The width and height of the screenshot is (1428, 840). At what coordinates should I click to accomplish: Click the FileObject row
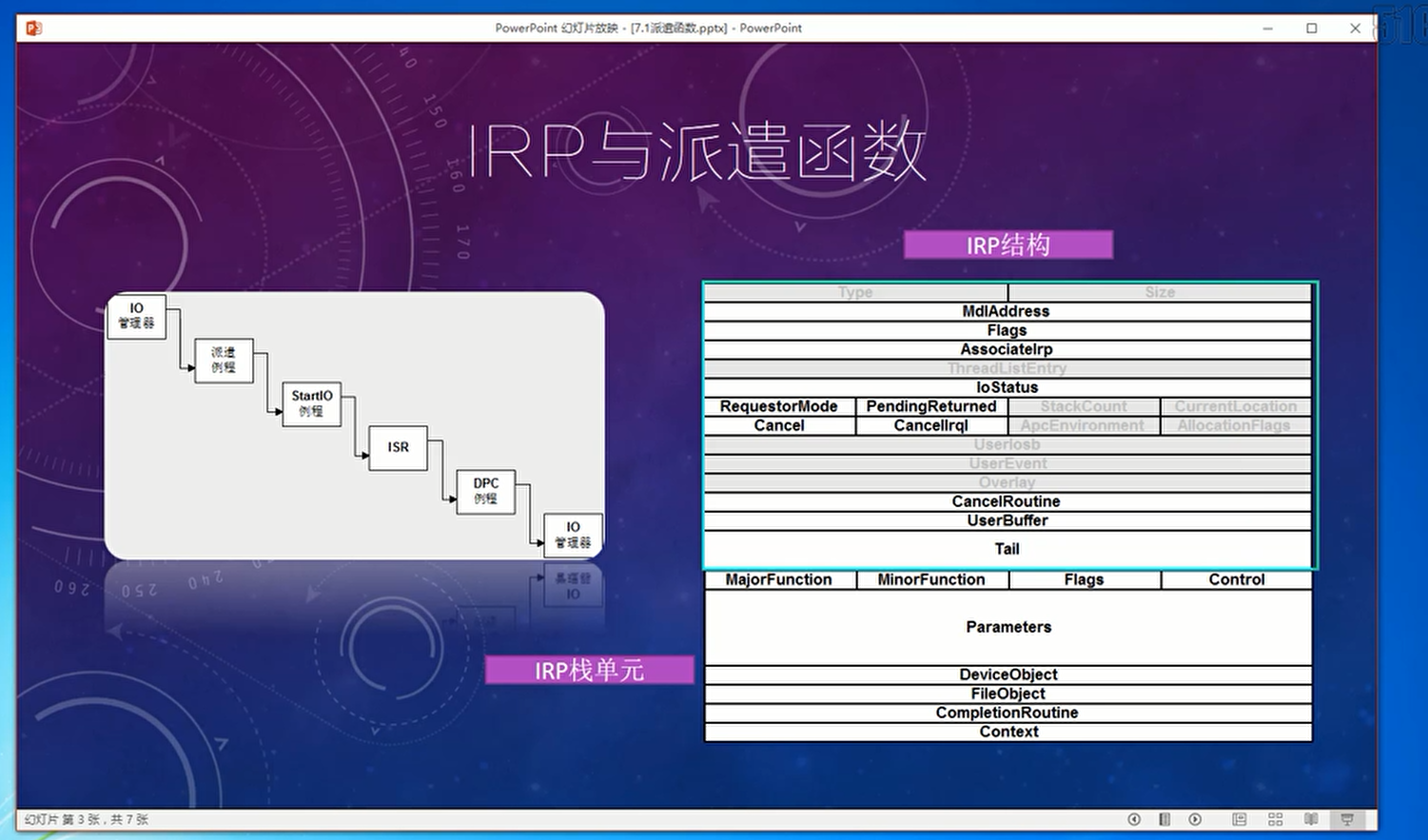[x=1007, y=693]
